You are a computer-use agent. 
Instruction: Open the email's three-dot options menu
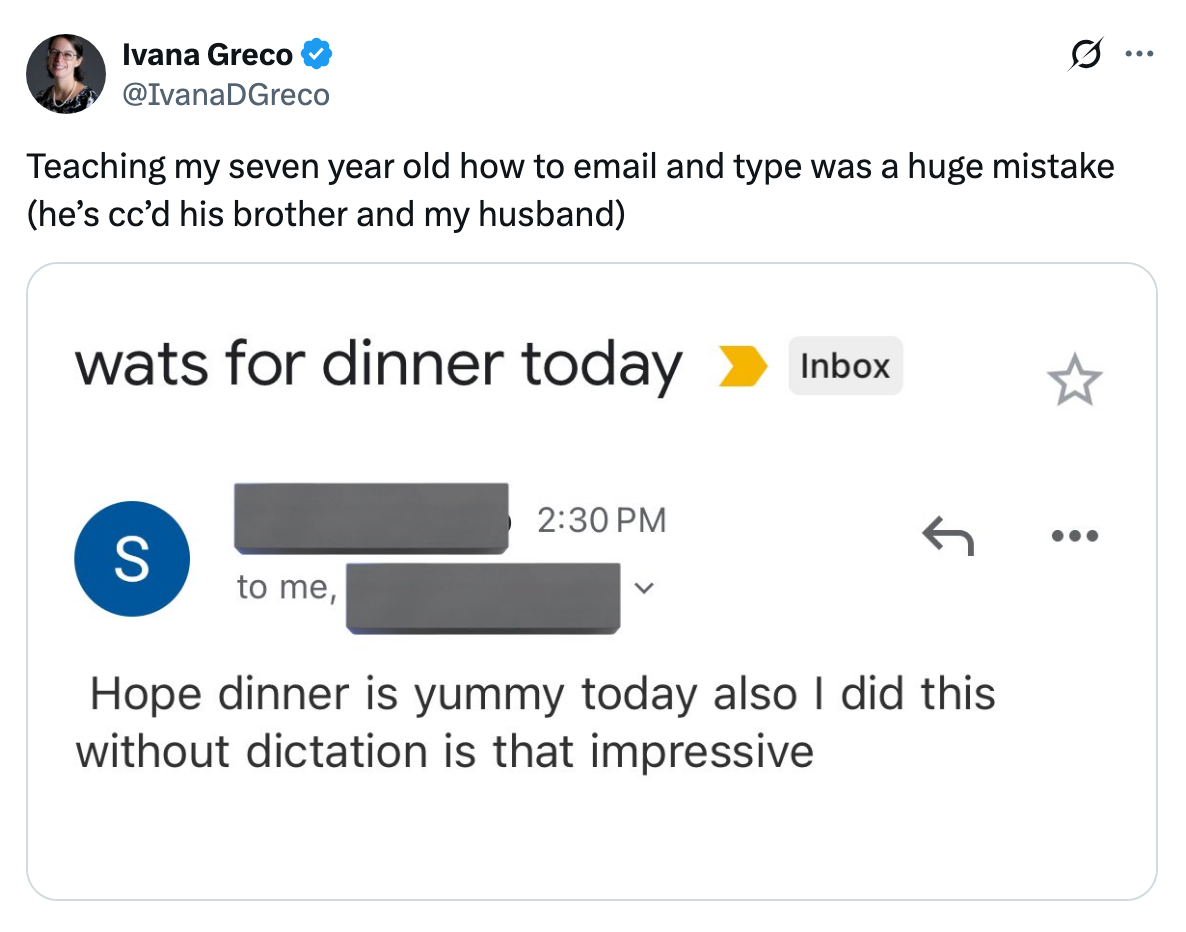click(x=1074, y=535)
